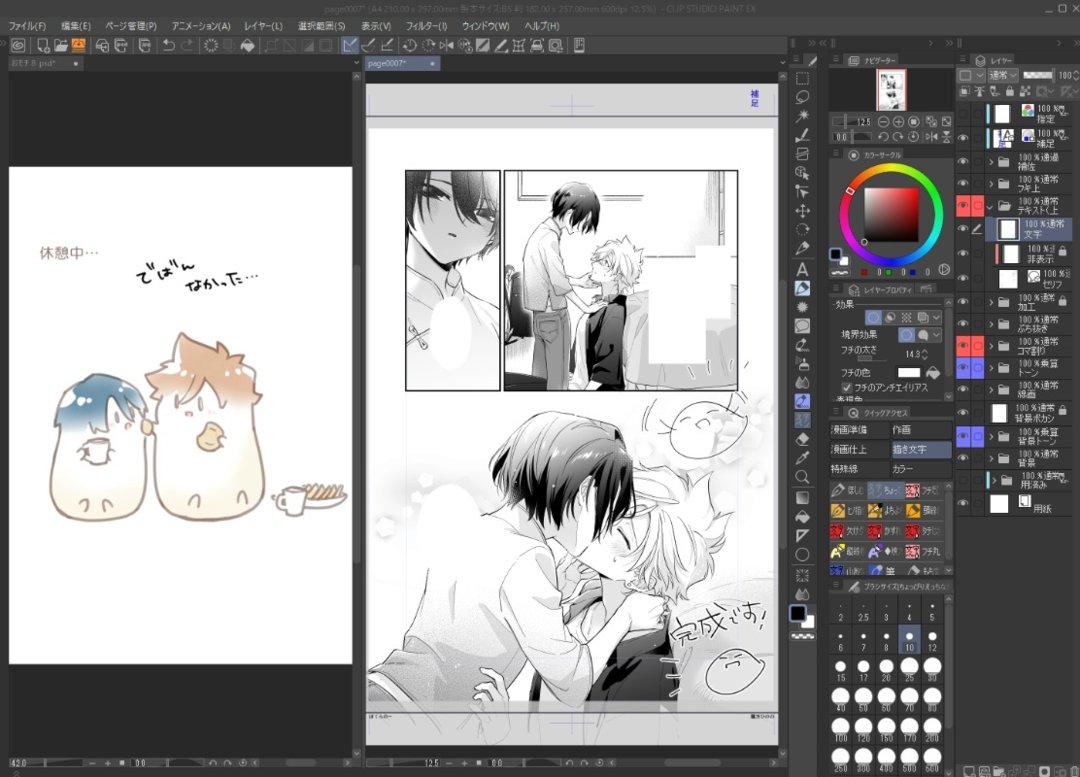1080x777 pixels.
Task: Select the Fill bucket tool in tool palette
Action: click(x=802, y=517)
